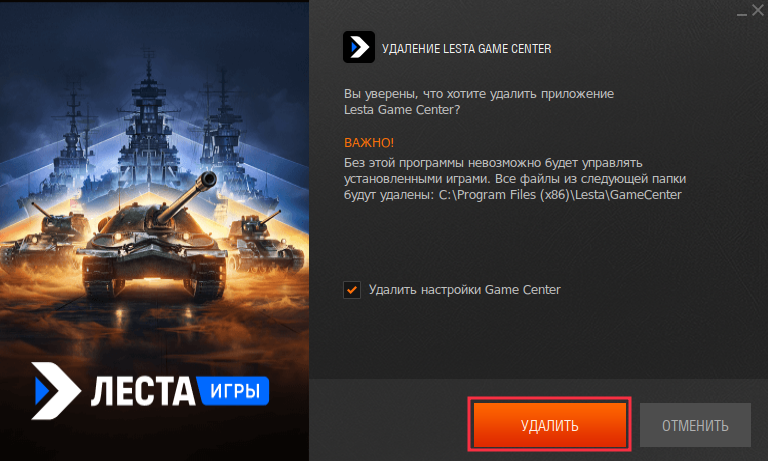Cancel uninstall via ОТМЕНИТЬ button

695,425
